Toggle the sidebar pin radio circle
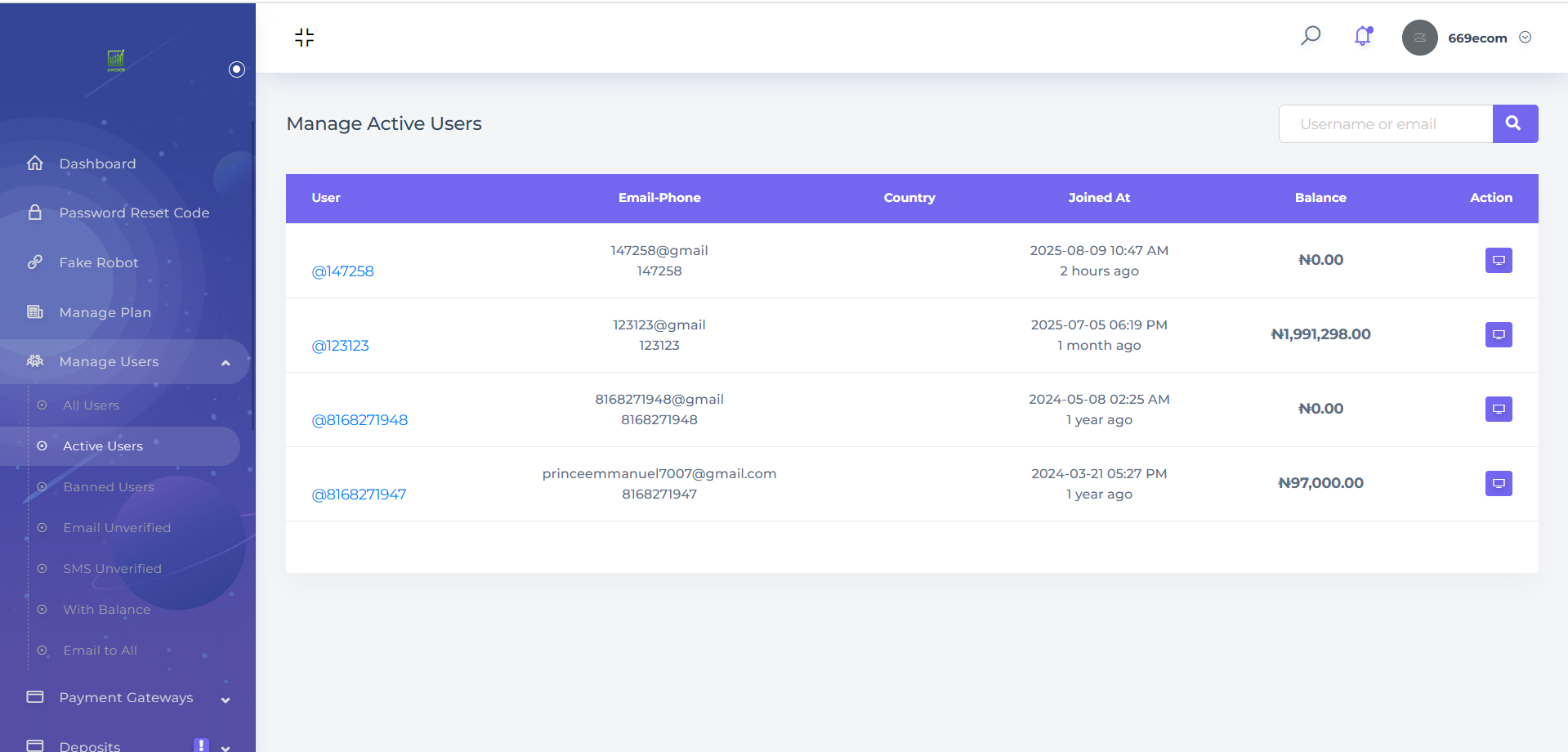This screenshot has width=1568, height=752. [237, 69]
